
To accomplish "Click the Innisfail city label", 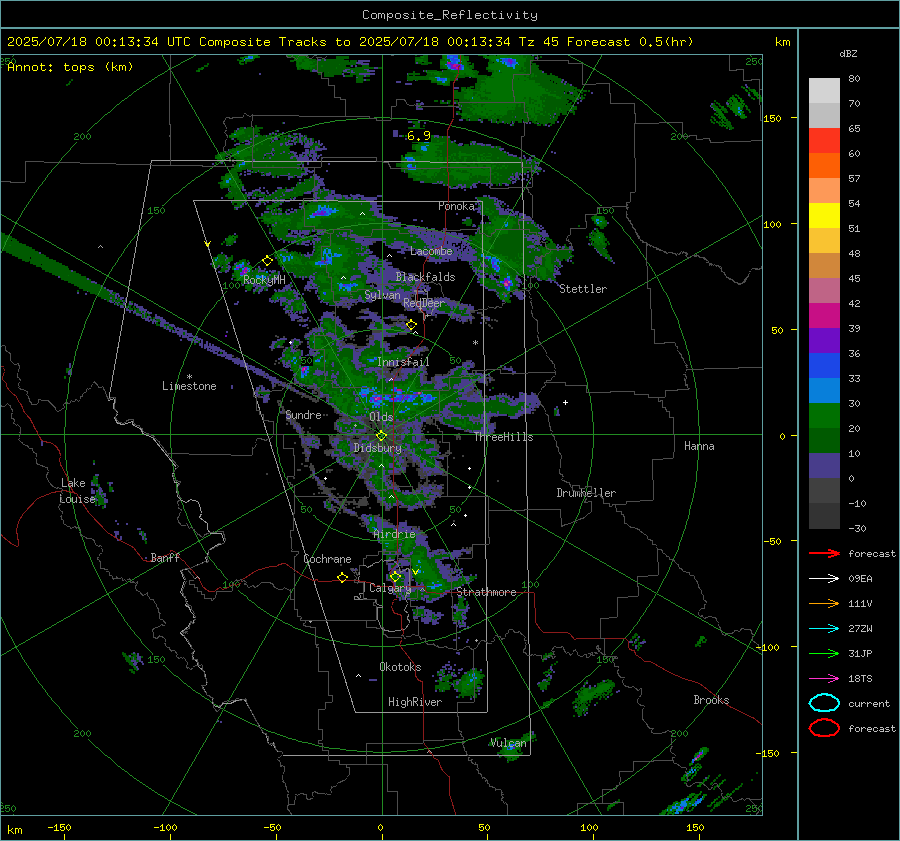I will 403,362.
